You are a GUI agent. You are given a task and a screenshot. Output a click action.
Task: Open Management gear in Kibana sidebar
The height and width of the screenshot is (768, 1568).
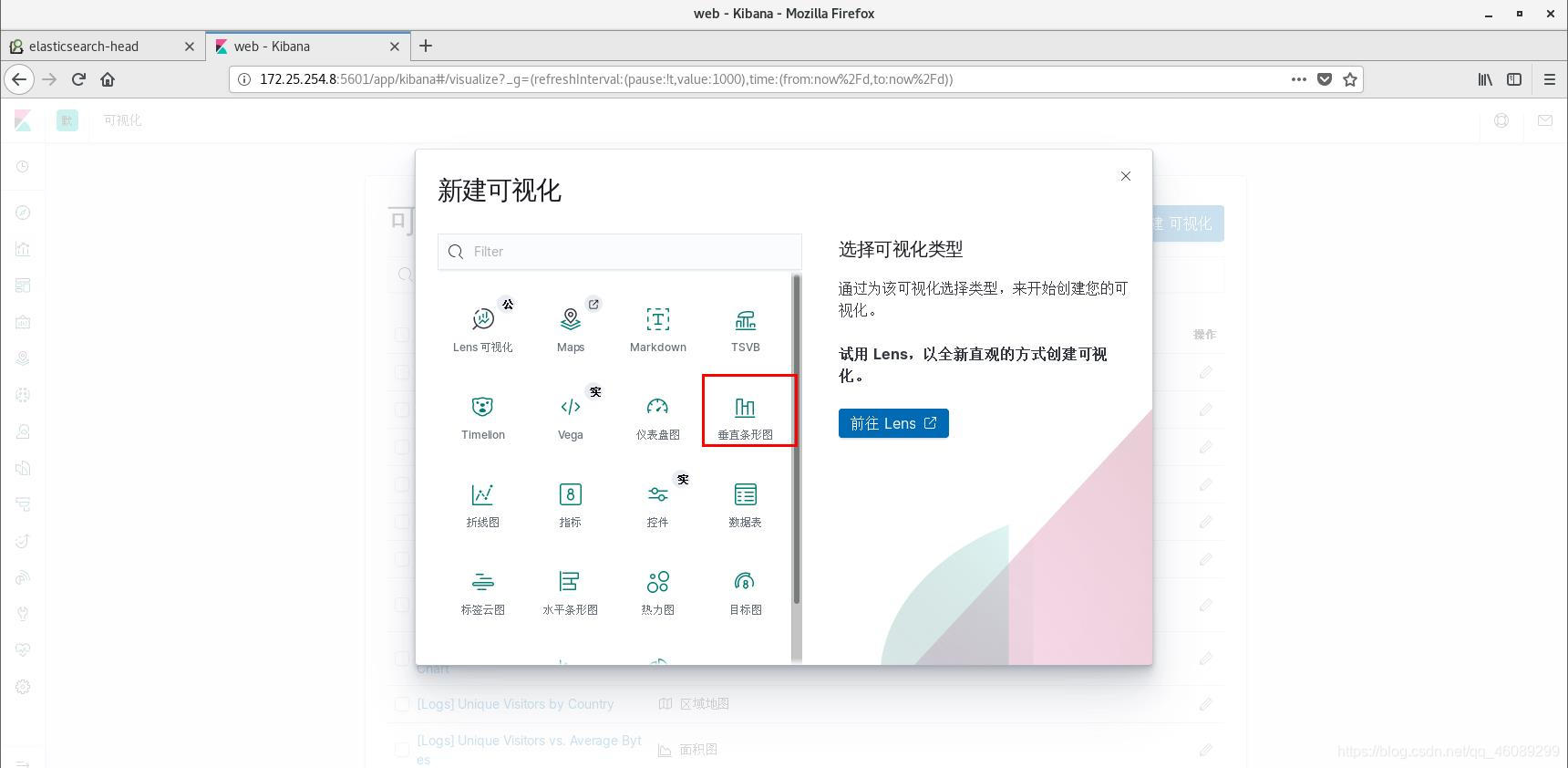pyautogui.click(x=24, y=687)
